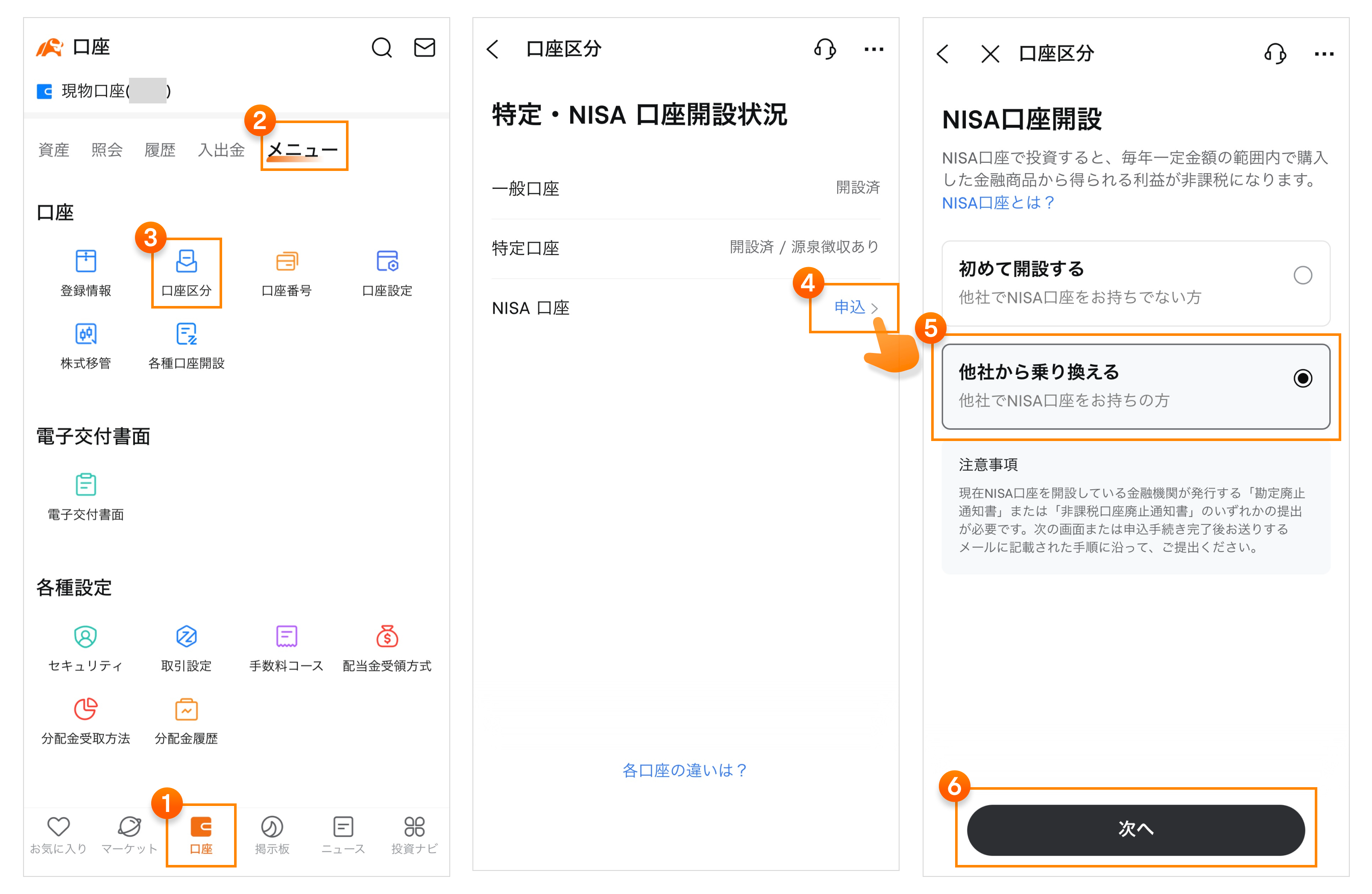
Task: Select 口座 in bottom navigation
Action: (201, 834)
